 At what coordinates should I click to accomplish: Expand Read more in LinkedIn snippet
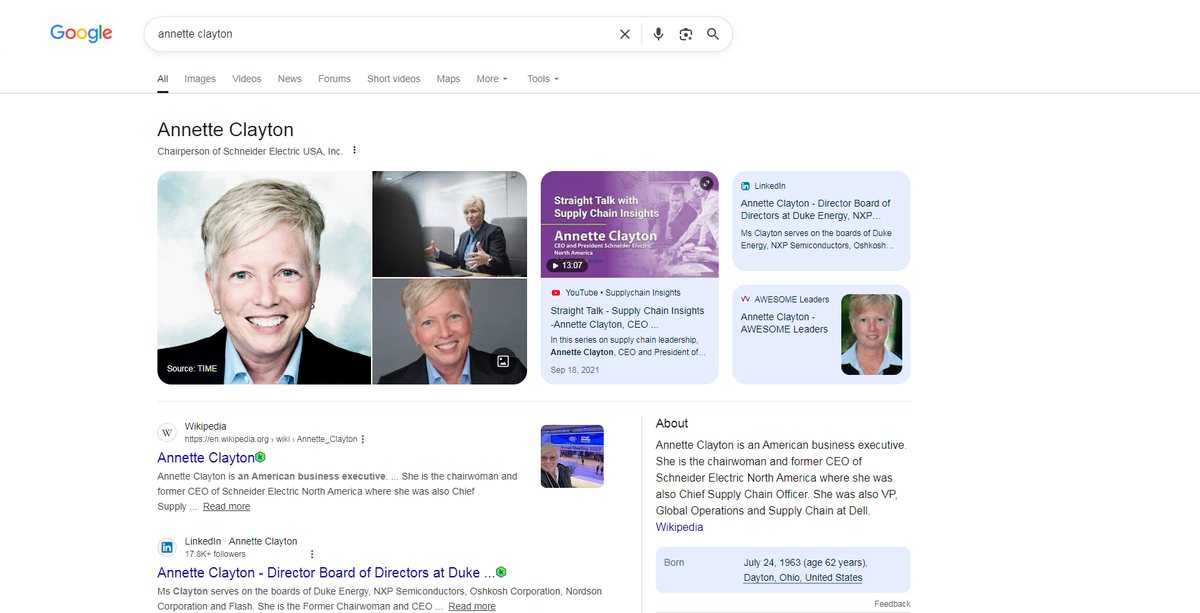471,606
